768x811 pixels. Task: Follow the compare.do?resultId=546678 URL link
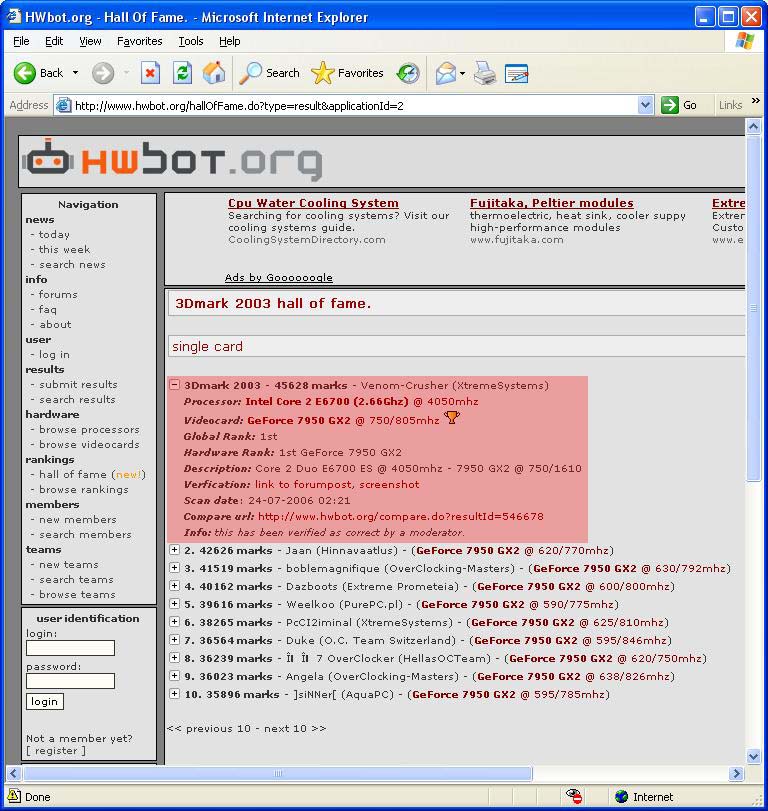(x=401, y=516)
